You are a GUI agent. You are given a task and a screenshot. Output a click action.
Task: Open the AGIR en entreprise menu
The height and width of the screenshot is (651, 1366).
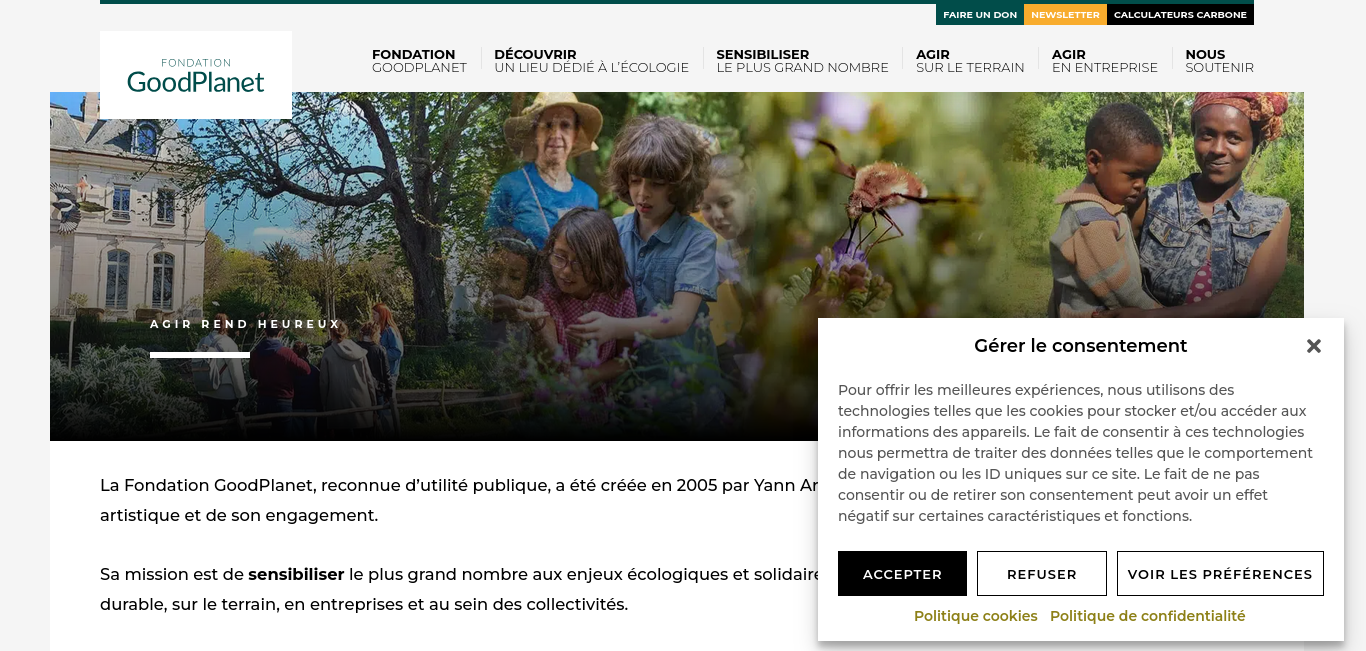point(1104,61)
